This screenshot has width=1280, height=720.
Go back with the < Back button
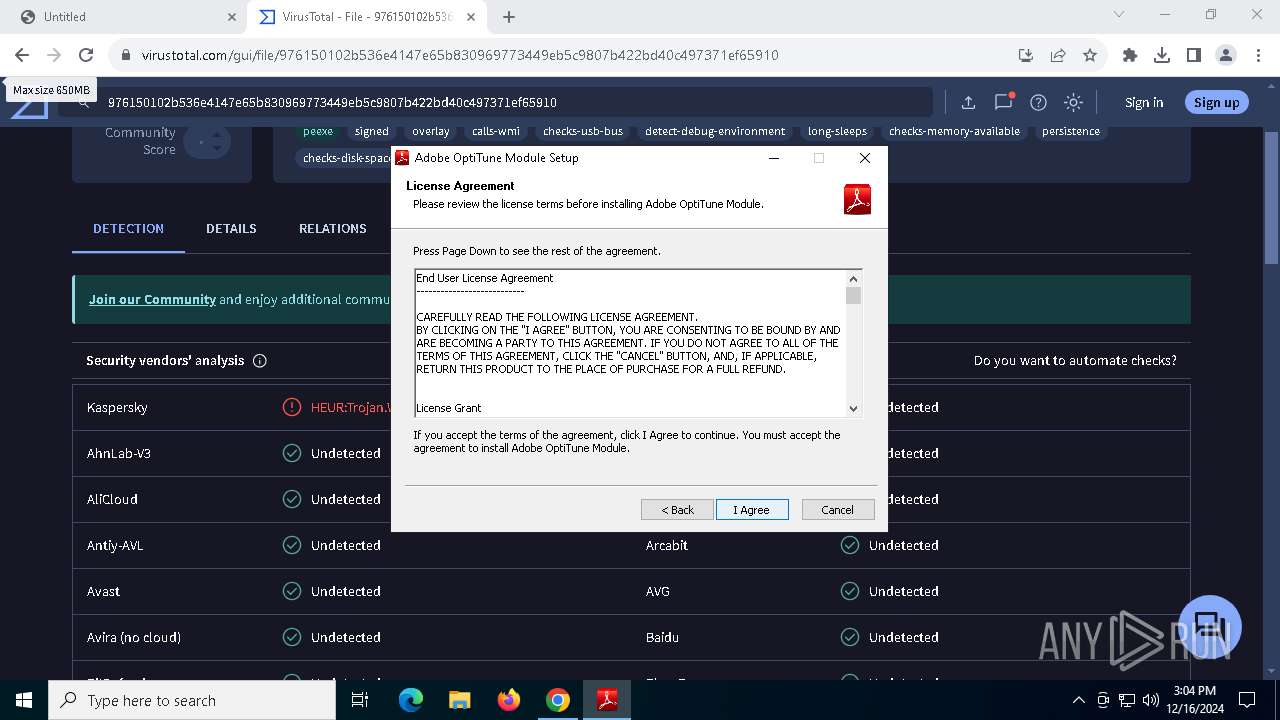[x=677, y=510]
